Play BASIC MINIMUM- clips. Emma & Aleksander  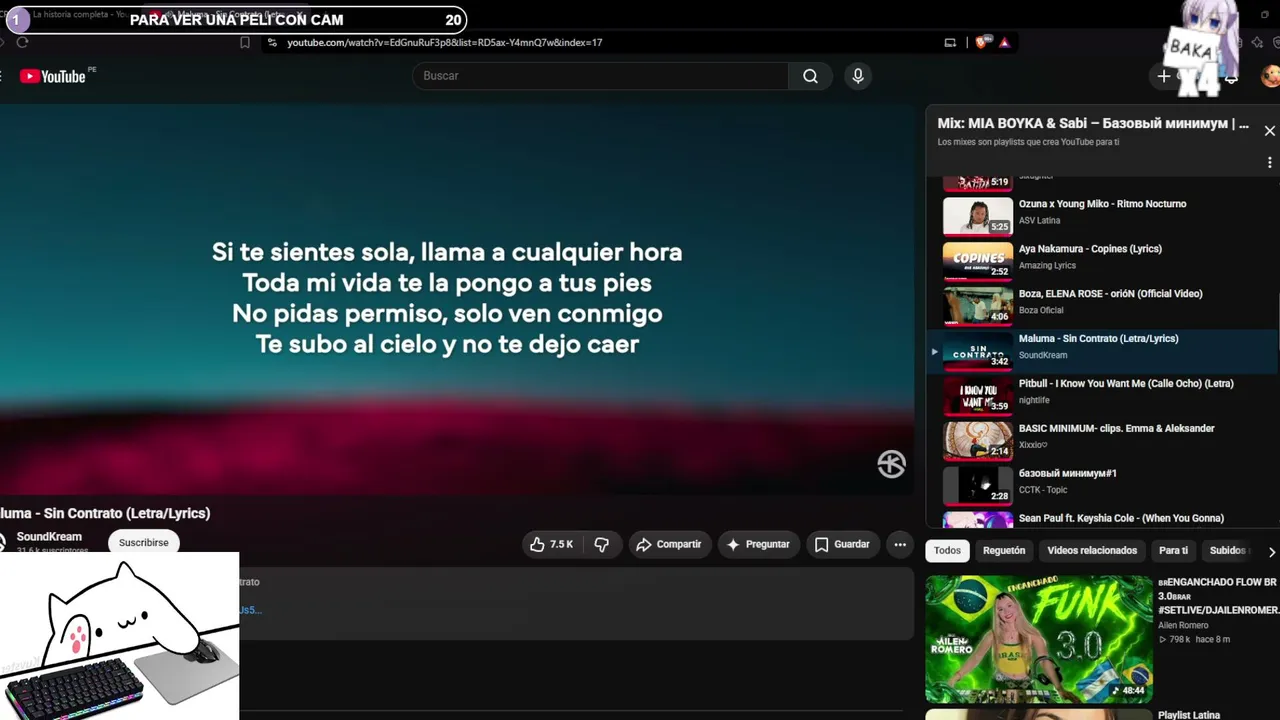click(1116, 429)
